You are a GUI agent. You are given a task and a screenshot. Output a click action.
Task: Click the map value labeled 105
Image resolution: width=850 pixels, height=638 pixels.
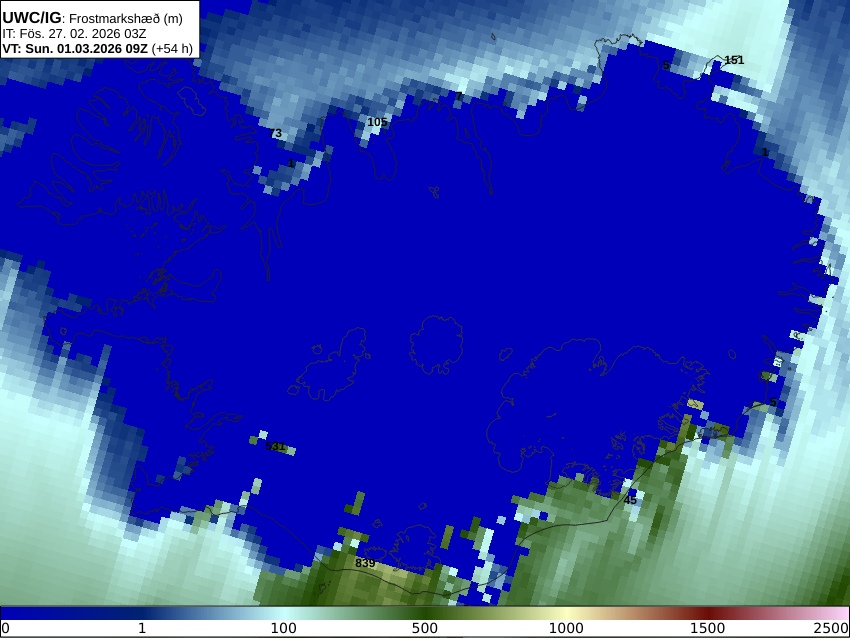(377, 122)
